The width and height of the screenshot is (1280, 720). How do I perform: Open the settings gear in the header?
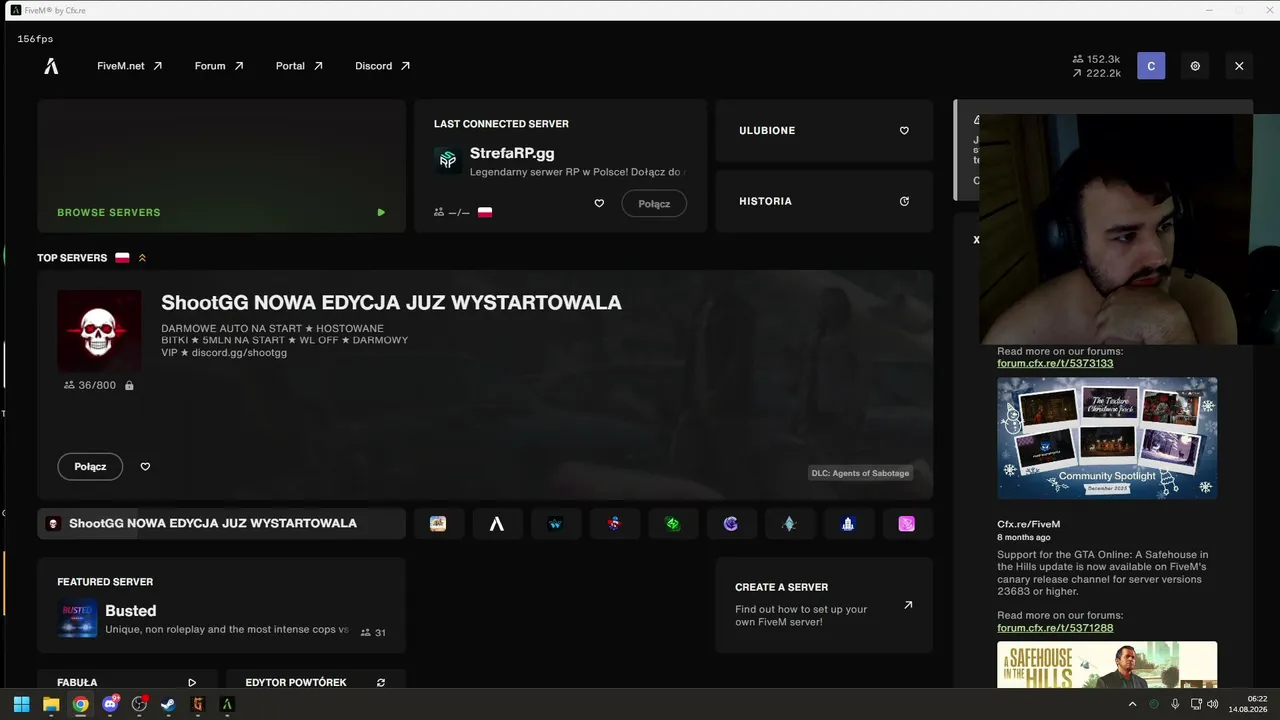1195,66
